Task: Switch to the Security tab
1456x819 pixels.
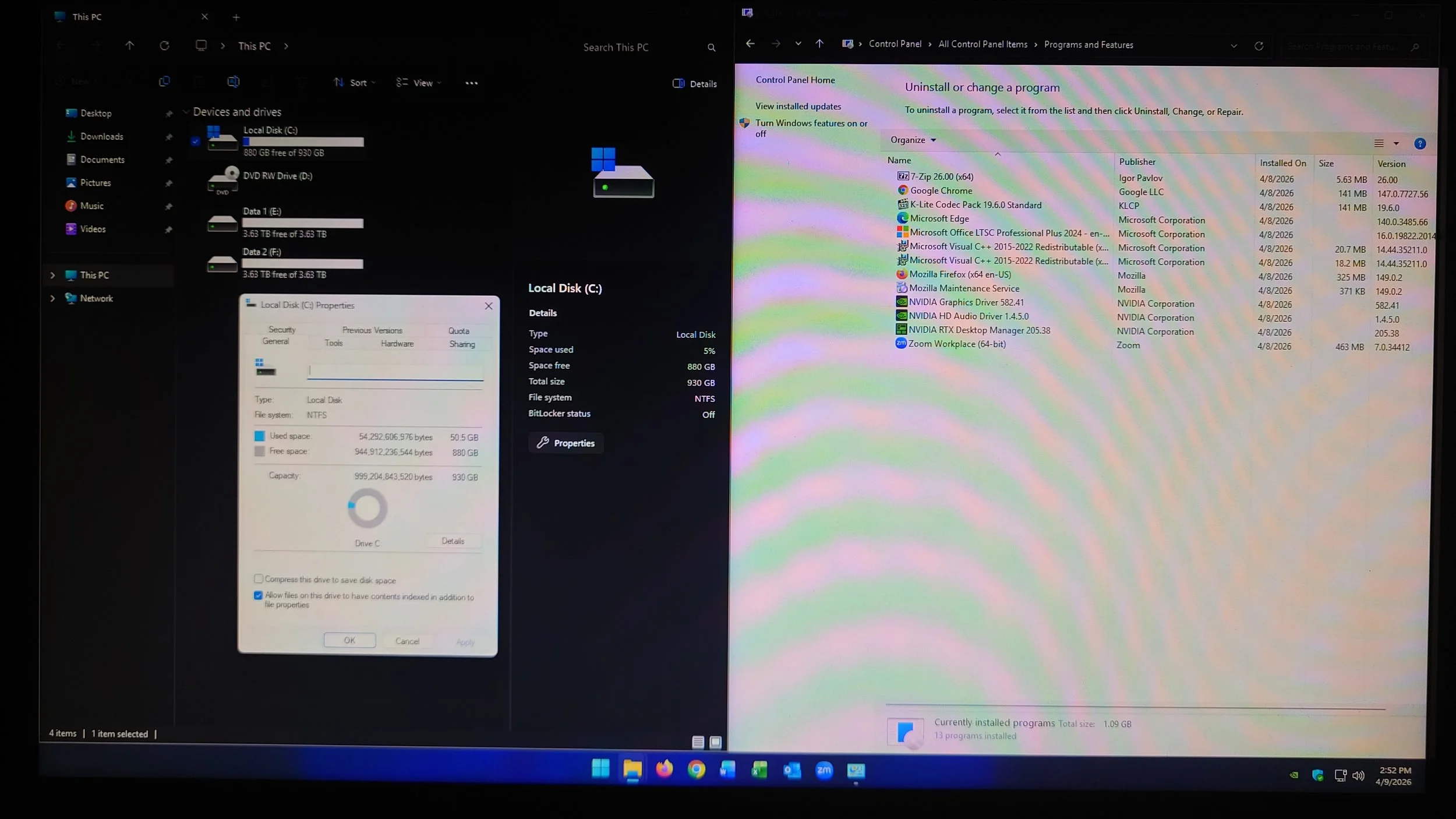Action: tap(282, 330)
